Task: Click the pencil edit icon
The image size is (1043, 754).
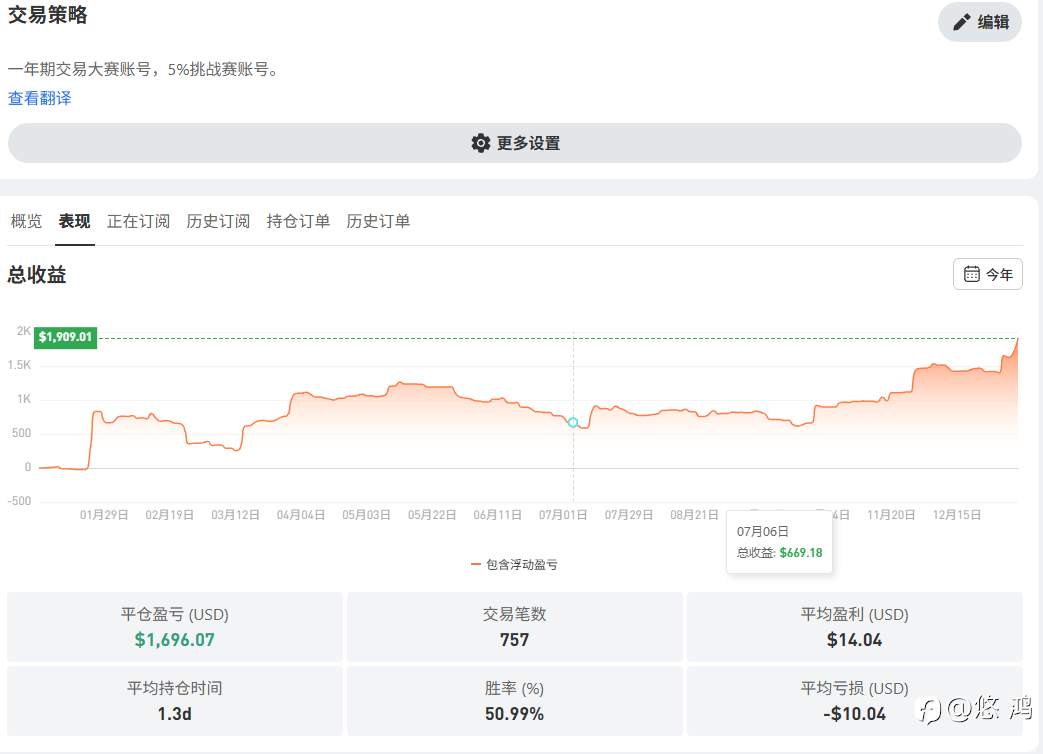Action: (962, 22)
